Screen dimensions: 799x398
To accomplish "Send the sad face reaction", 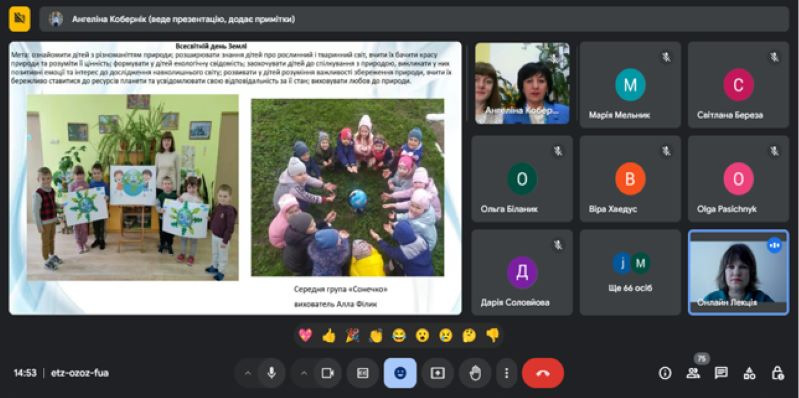I will 446,335.
